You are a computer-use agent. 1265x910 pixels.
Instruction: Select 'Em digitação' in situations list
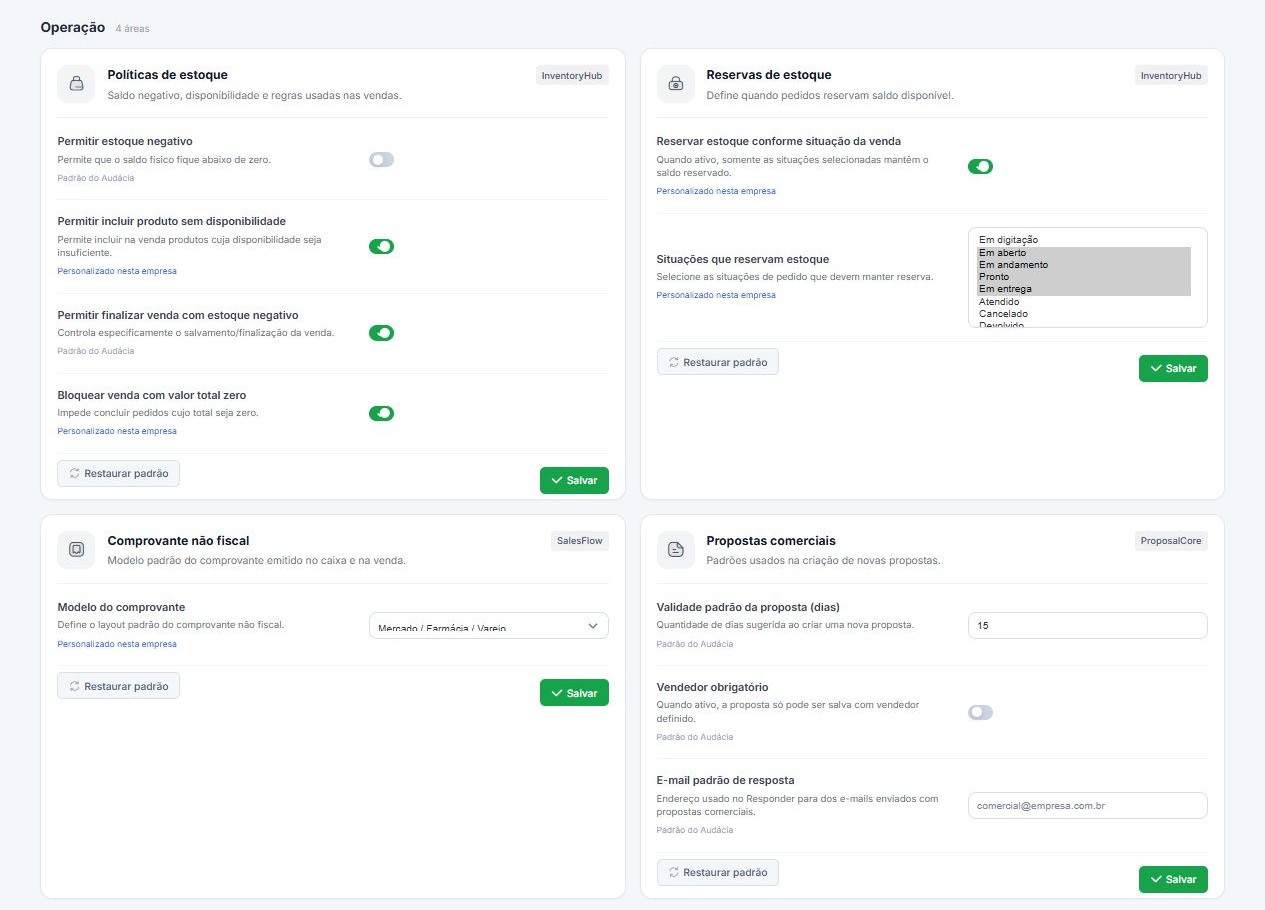pos(1084,240)
